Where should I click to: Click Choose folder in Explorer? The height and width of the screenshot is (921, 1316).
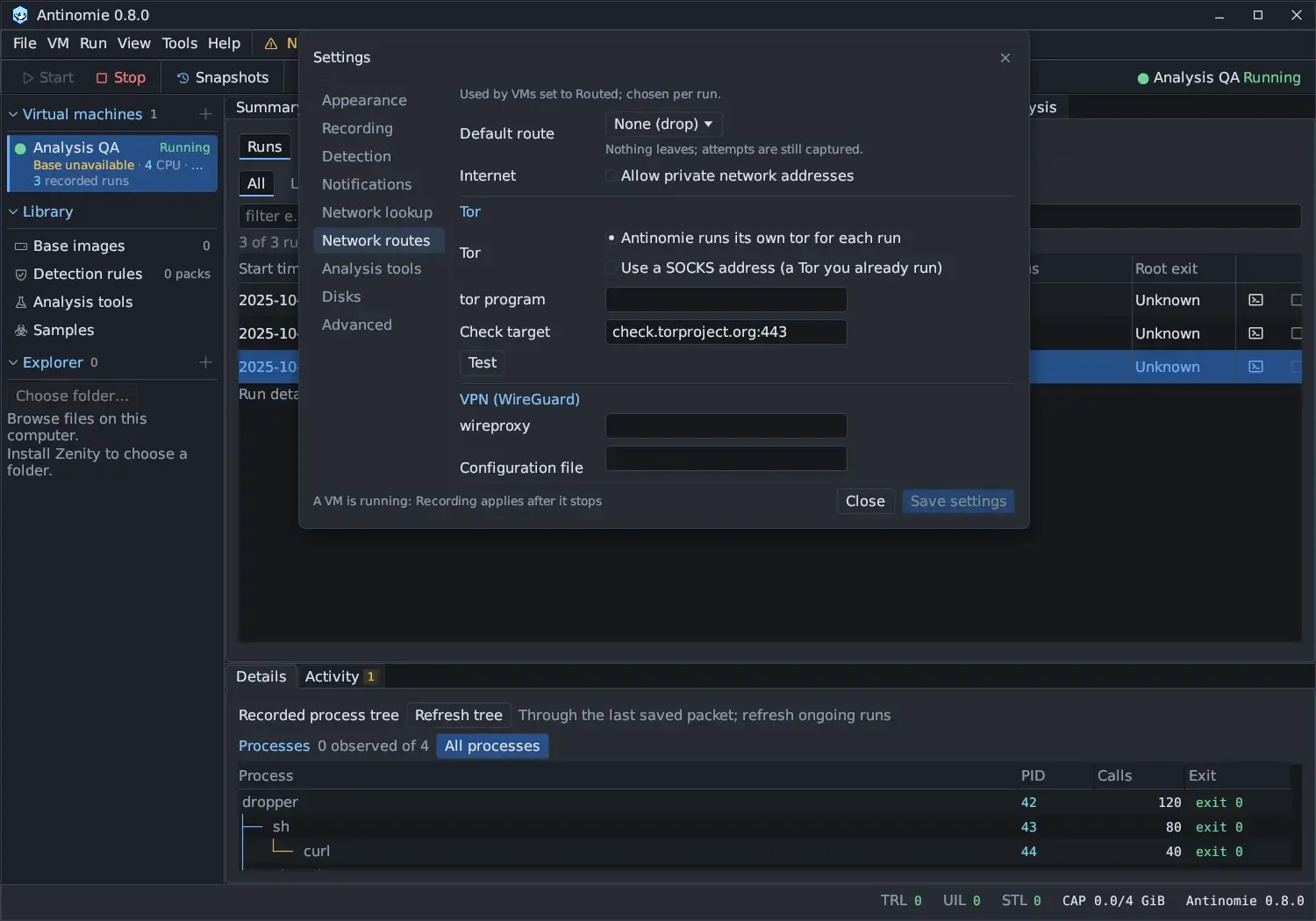click(x=73, y=396)
